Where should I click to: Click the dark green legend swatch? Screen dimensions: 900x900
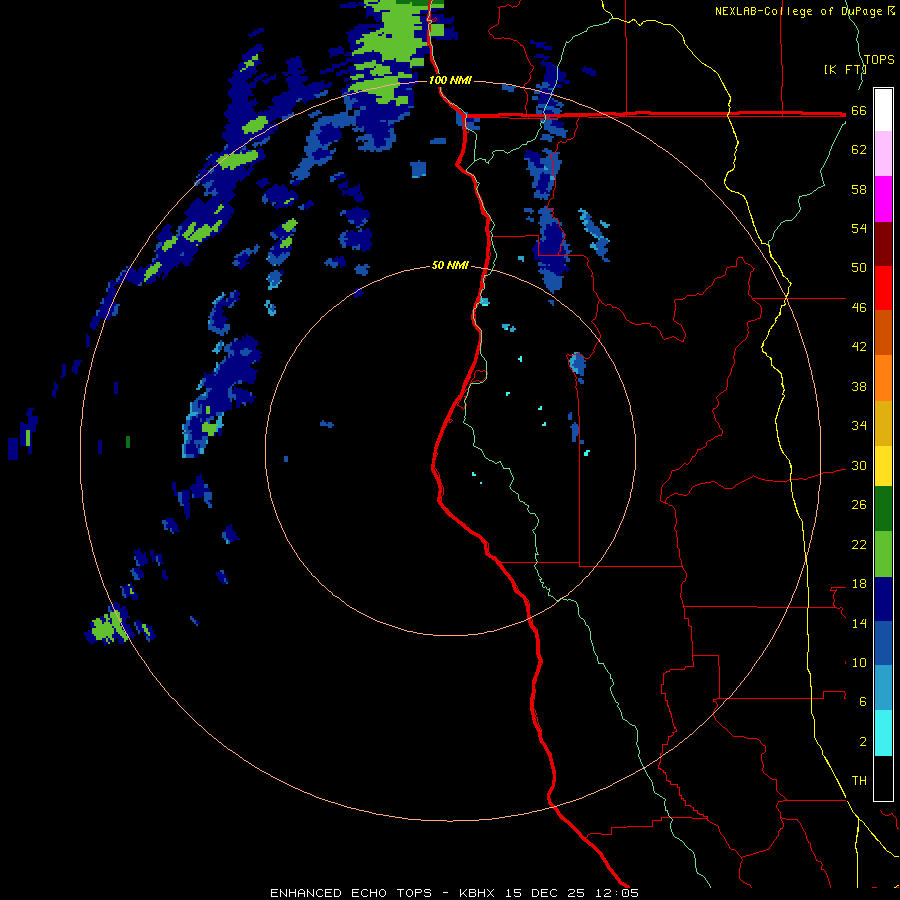click(x=883, y=509)
